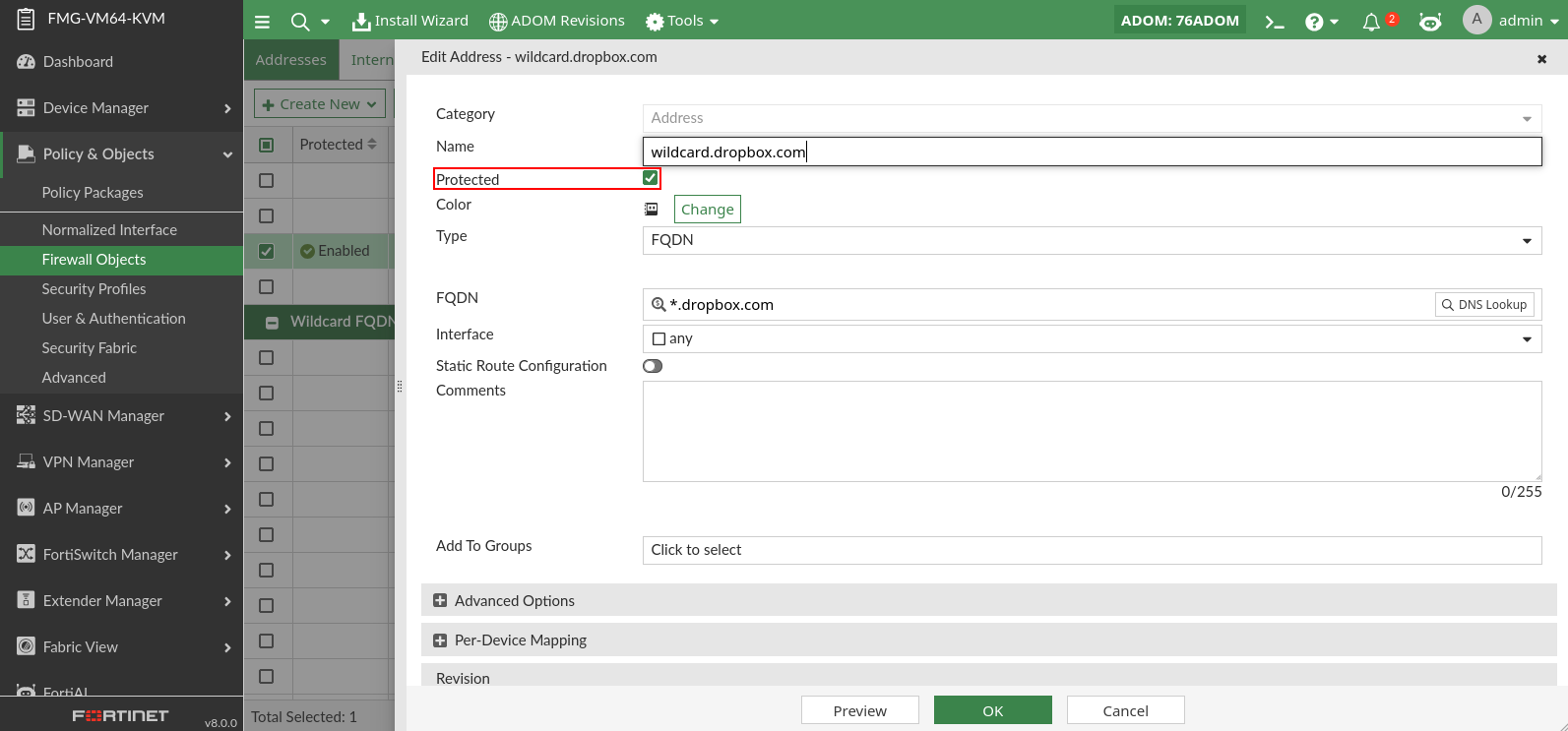Click the FortiAI assistant icon in top bar
Image resolution: width=1568 pixels, height=731 pixels.
coord(1430,21)
